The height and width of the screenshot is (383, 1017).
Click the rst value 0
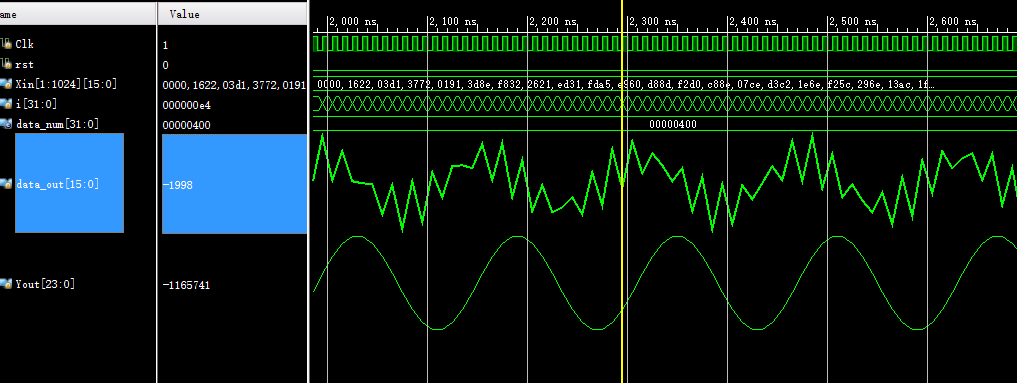pos(166,65)
